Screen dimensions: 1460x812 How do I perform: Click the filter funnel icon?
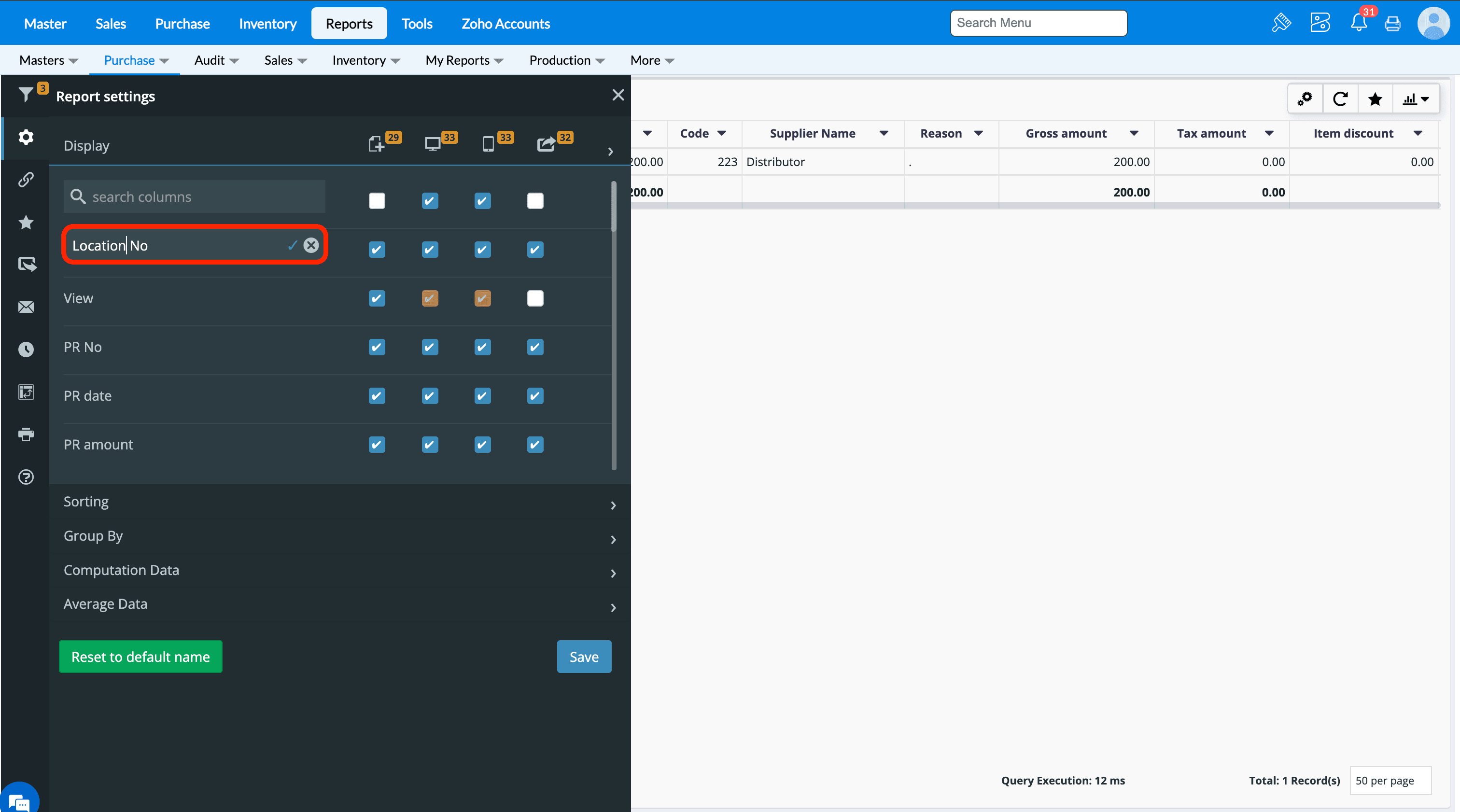(26, 95)
